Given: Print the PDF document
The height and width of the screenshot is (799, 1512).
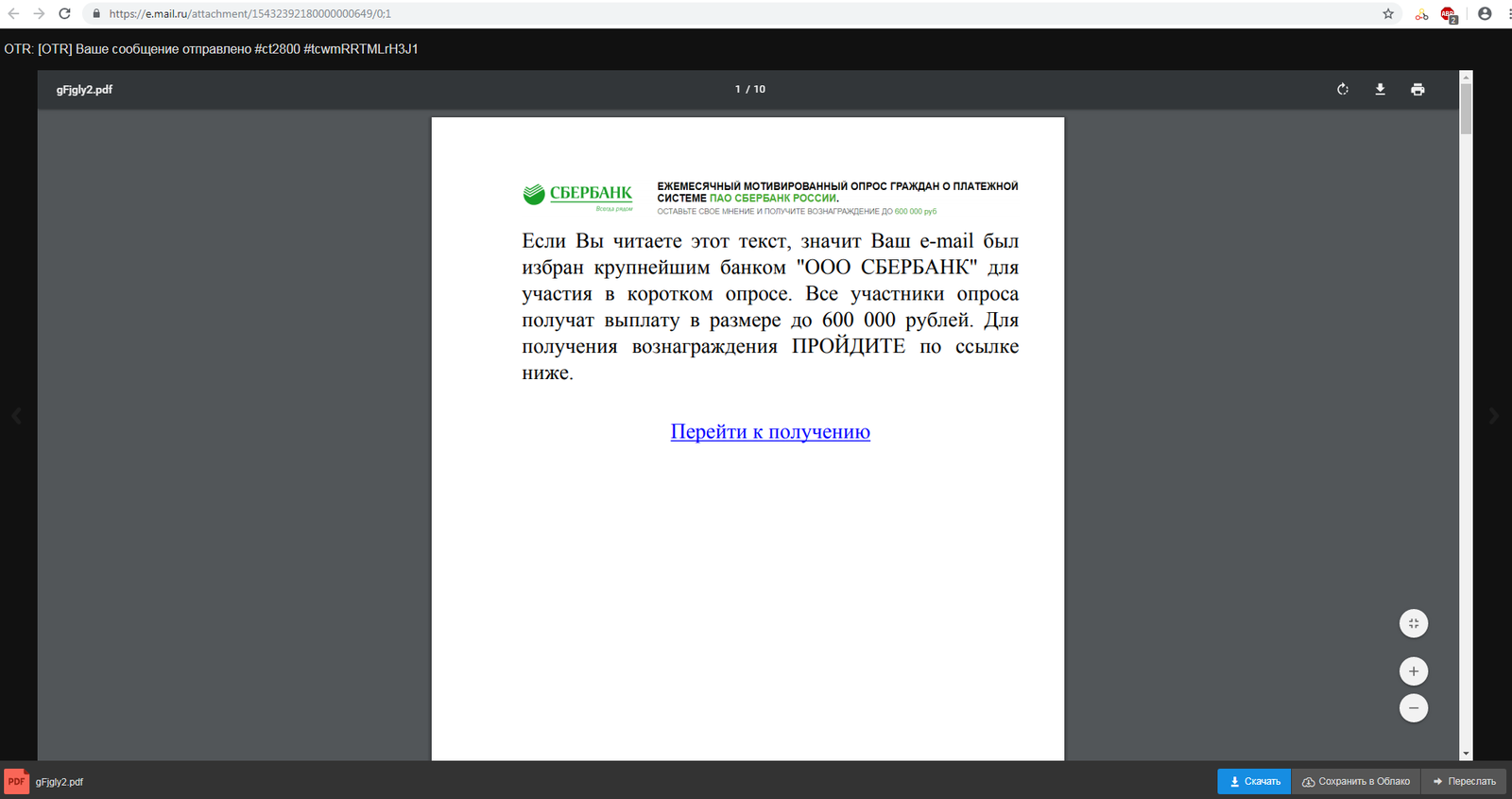Looking at the screenshot, I should (x=1417, y=89).
